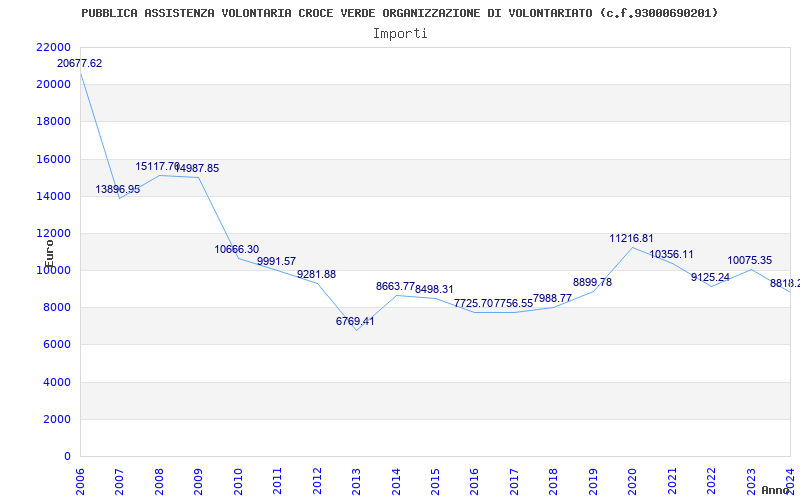Click the 2012 year axis label
Screen dimensions: 800x500
click(317, 481)
